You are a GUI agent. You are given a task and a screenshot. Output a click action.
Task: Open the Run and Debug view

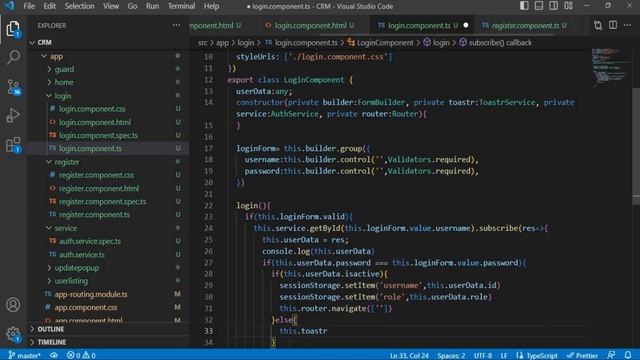13,116
